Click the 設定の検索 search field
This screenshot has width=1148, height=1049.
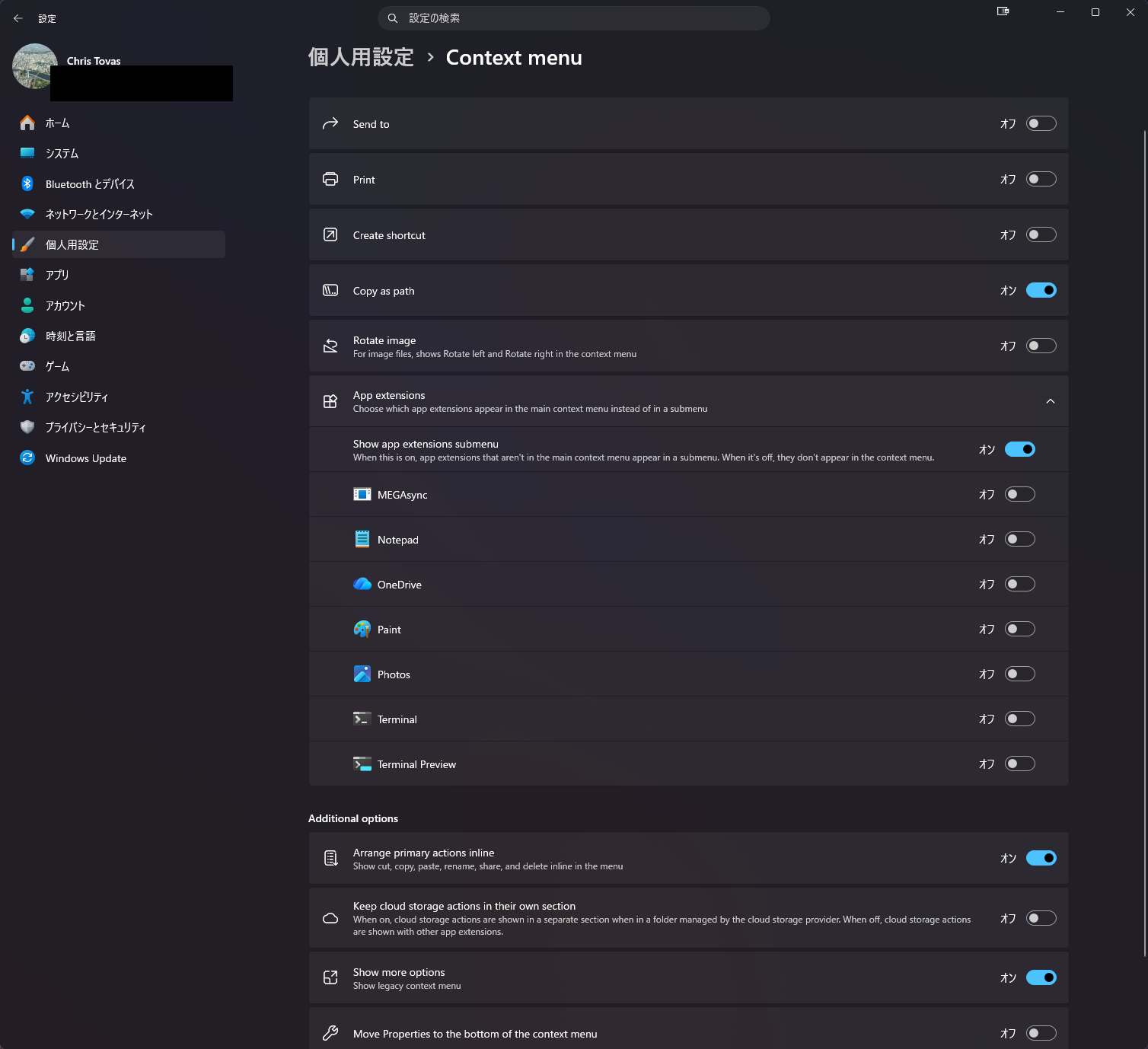(x=574, y=18)
